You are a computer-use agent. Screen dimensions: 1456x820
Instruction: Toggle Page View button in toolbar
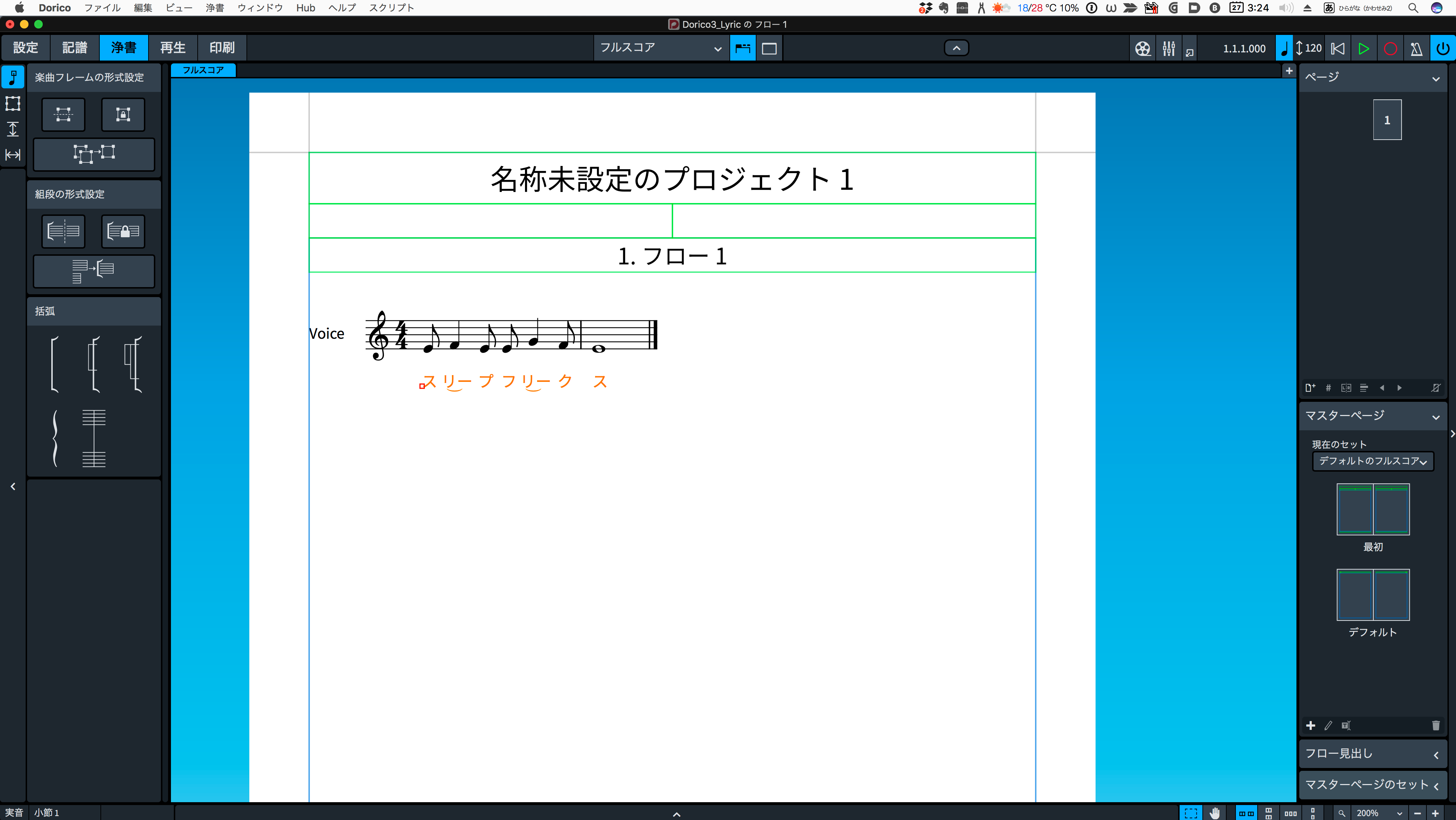point(769,48)
